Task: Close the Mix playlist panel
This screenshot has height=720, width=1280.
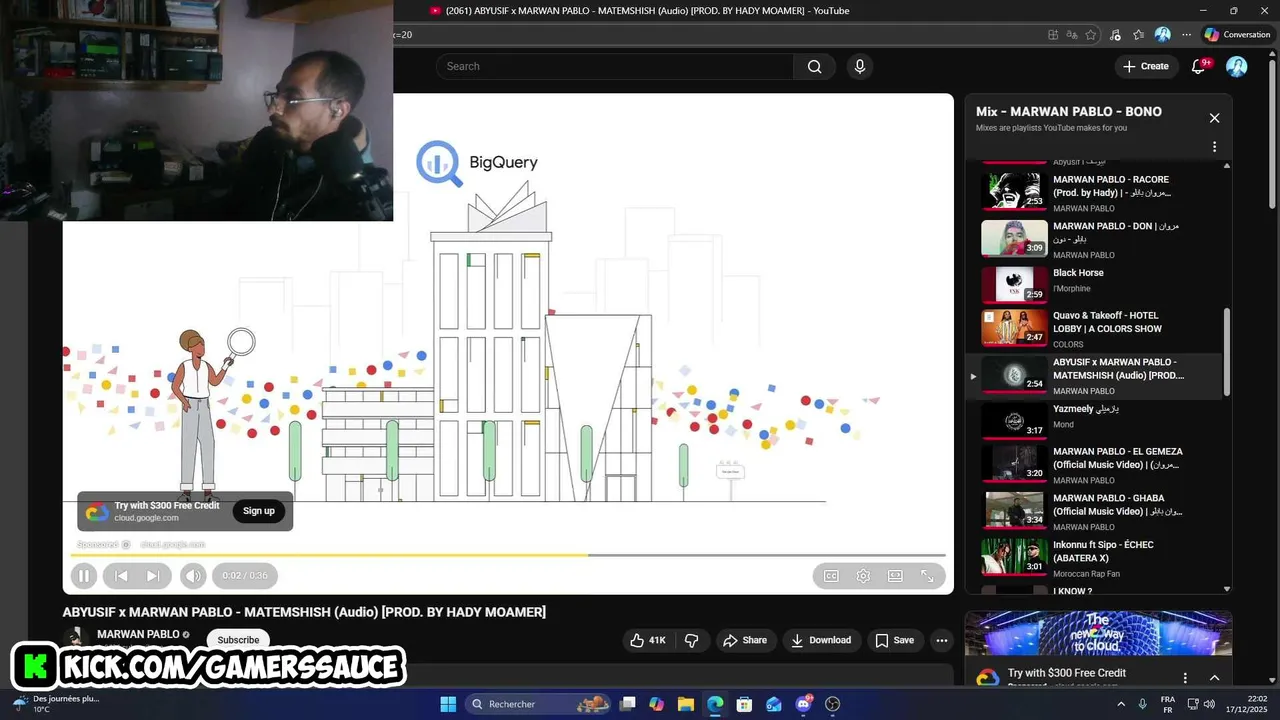Action: (1214, 118)
